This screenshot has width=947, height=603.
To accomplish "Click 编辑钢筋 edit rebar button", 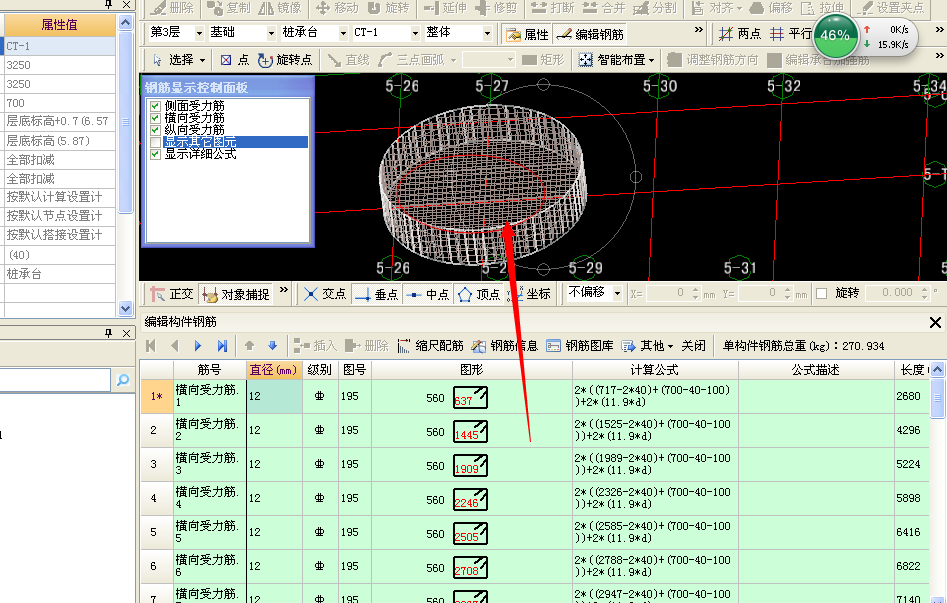I will [x=589, y=34].
